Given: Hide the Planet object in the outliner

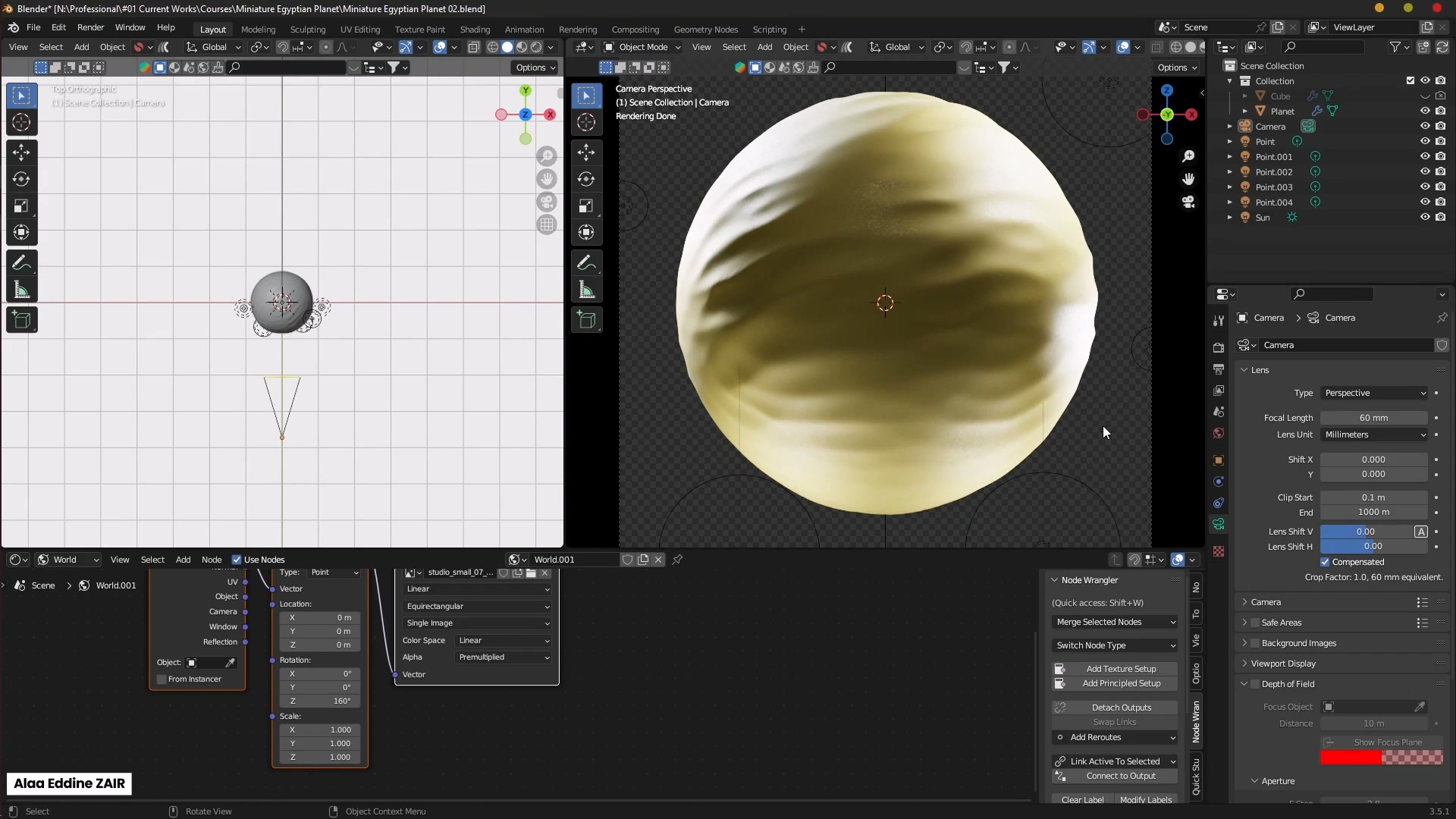Looking at the screenshot, I should [1424, 111].
